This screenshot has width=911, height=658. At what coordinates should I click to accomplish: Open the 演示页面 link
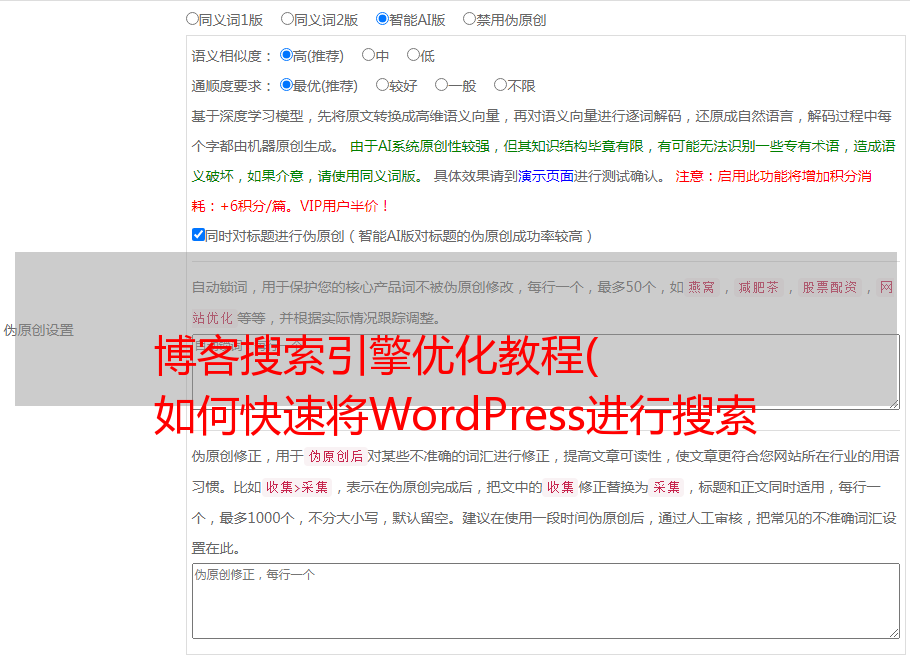pos(546,176)
